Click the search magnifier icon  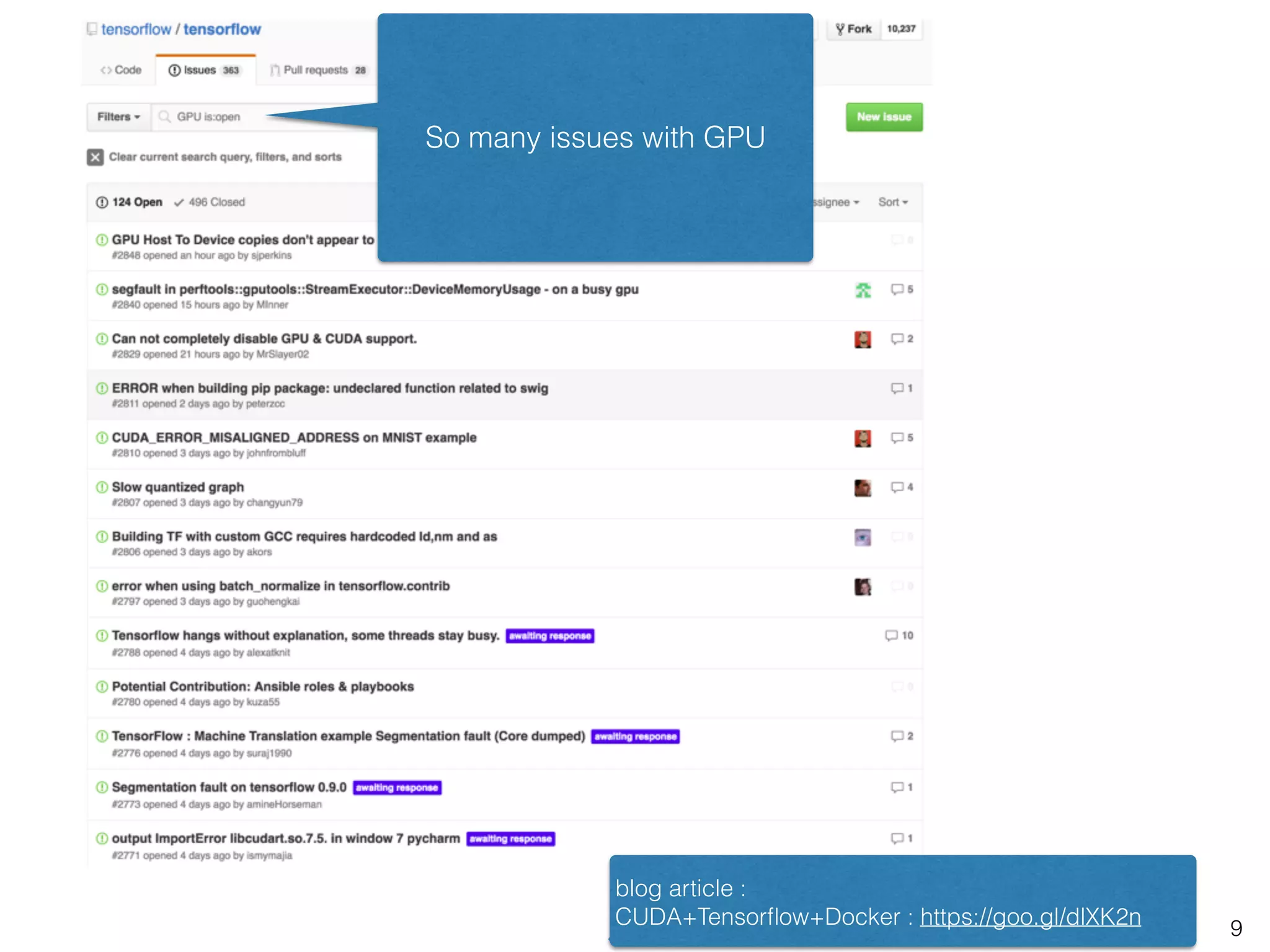(164, 117)
